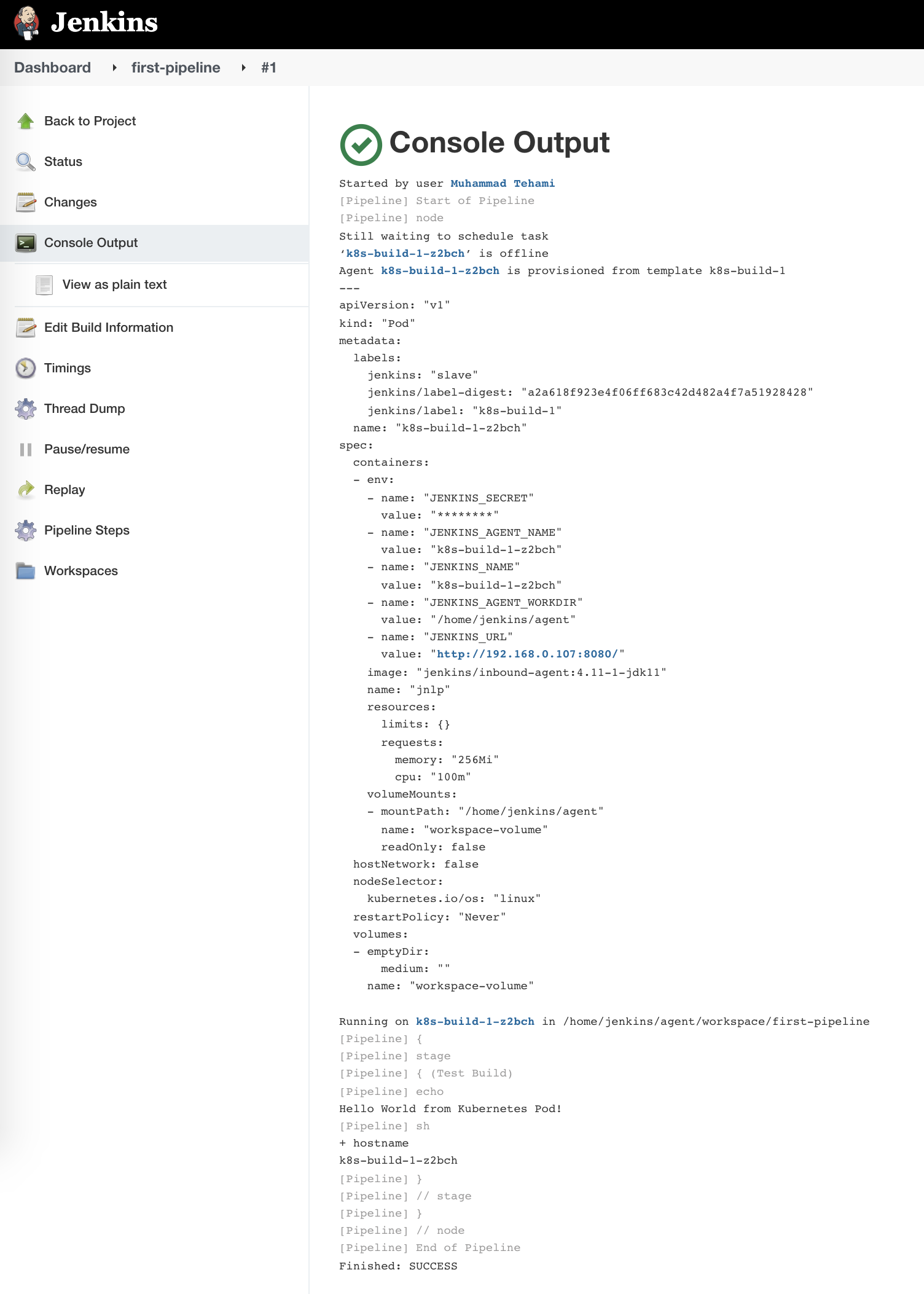
Task: Click the Status magnifying glass icon
Action: (26, 162)
